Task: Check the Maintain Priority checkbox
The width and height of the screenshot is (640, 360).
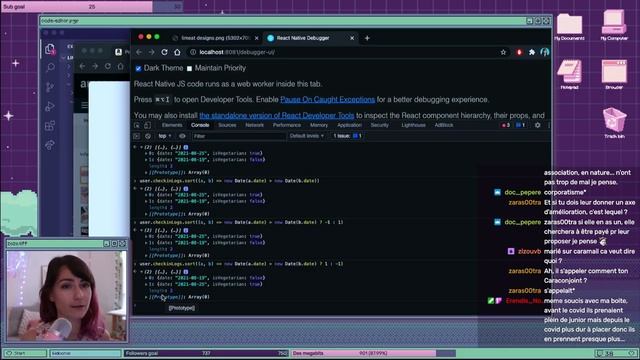Action: tap(189, 69)
